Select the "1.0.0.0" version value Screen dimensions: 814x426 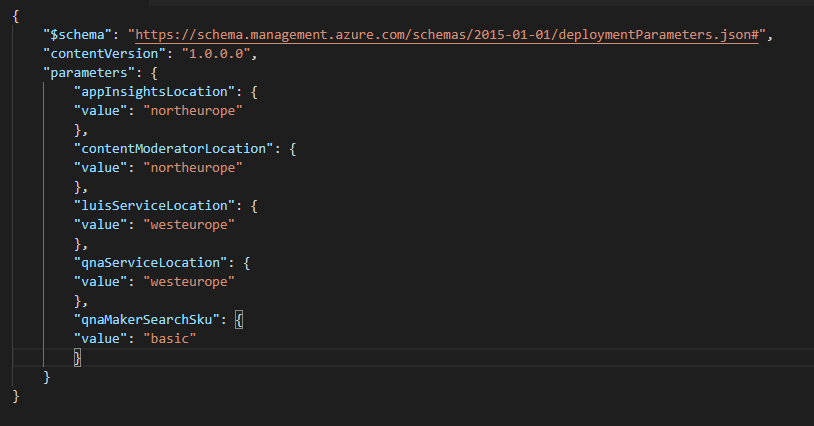(216, 53)
